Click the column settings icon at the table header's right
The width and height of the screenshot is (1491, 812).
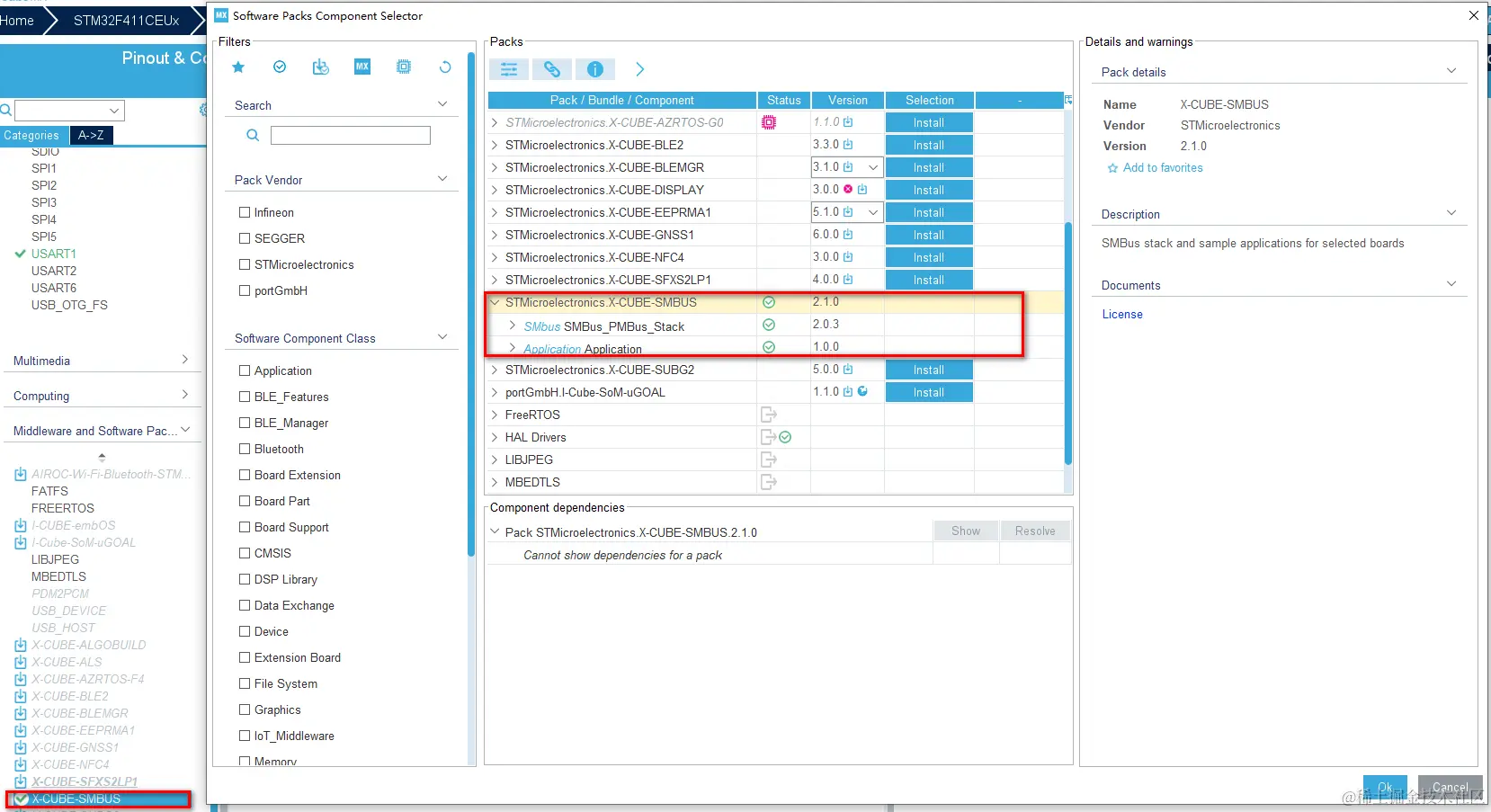click(1068, 100)
